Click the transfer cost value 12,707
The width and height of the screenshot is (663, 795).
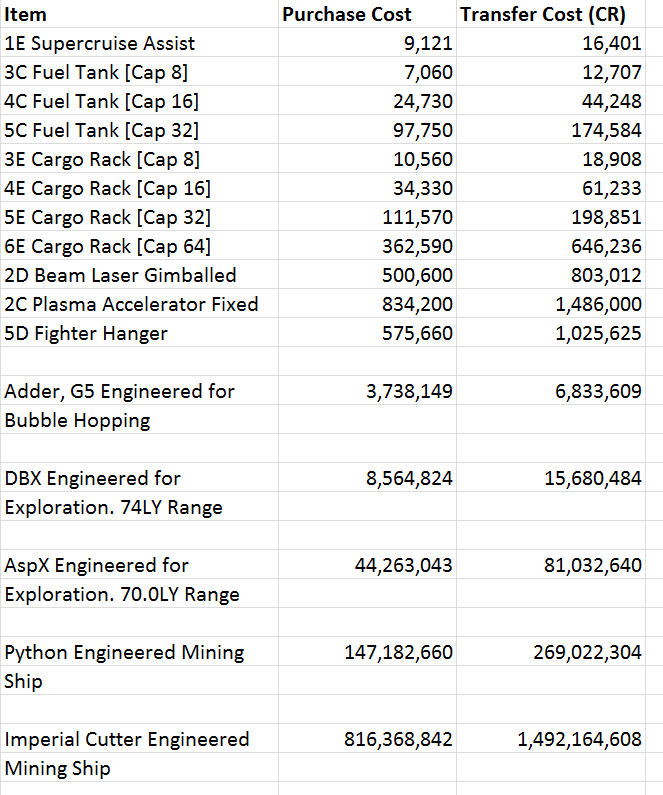pyautogui.click(x=611, y=72)
